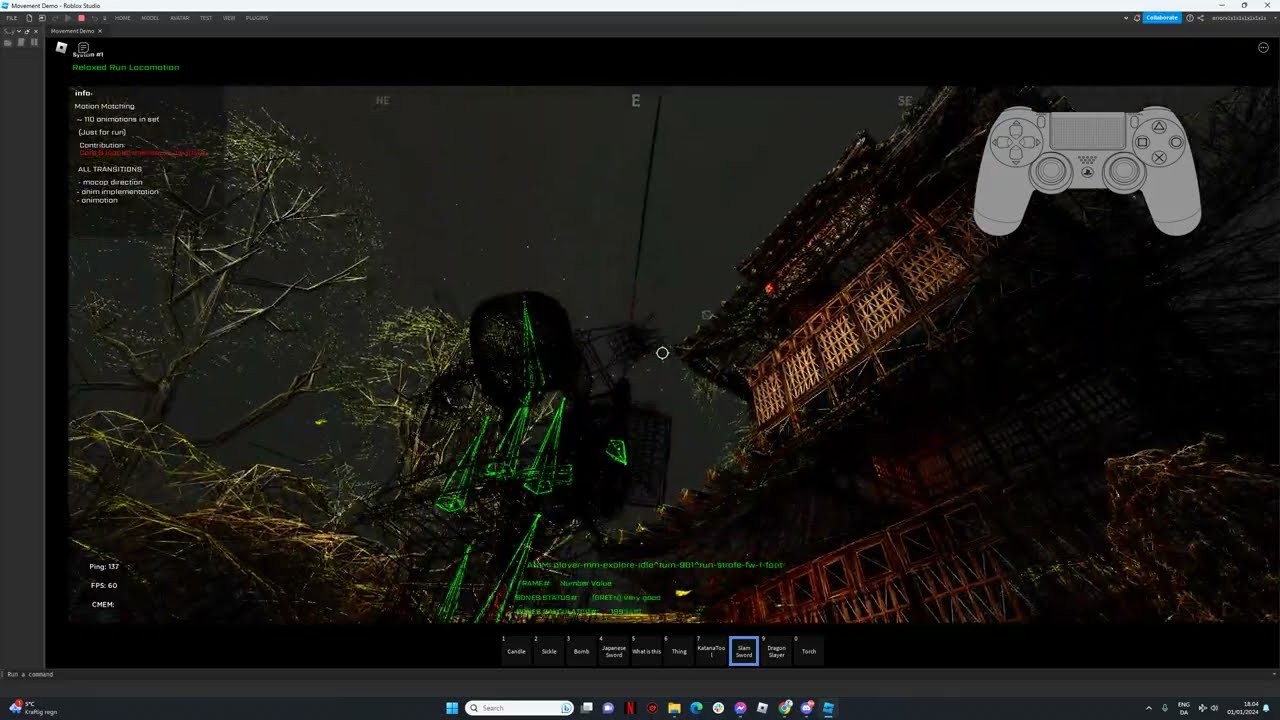Select the Torch hotbar slot
The height and width of the screenshot is (720, 1280).
click(x=809, y=651)
